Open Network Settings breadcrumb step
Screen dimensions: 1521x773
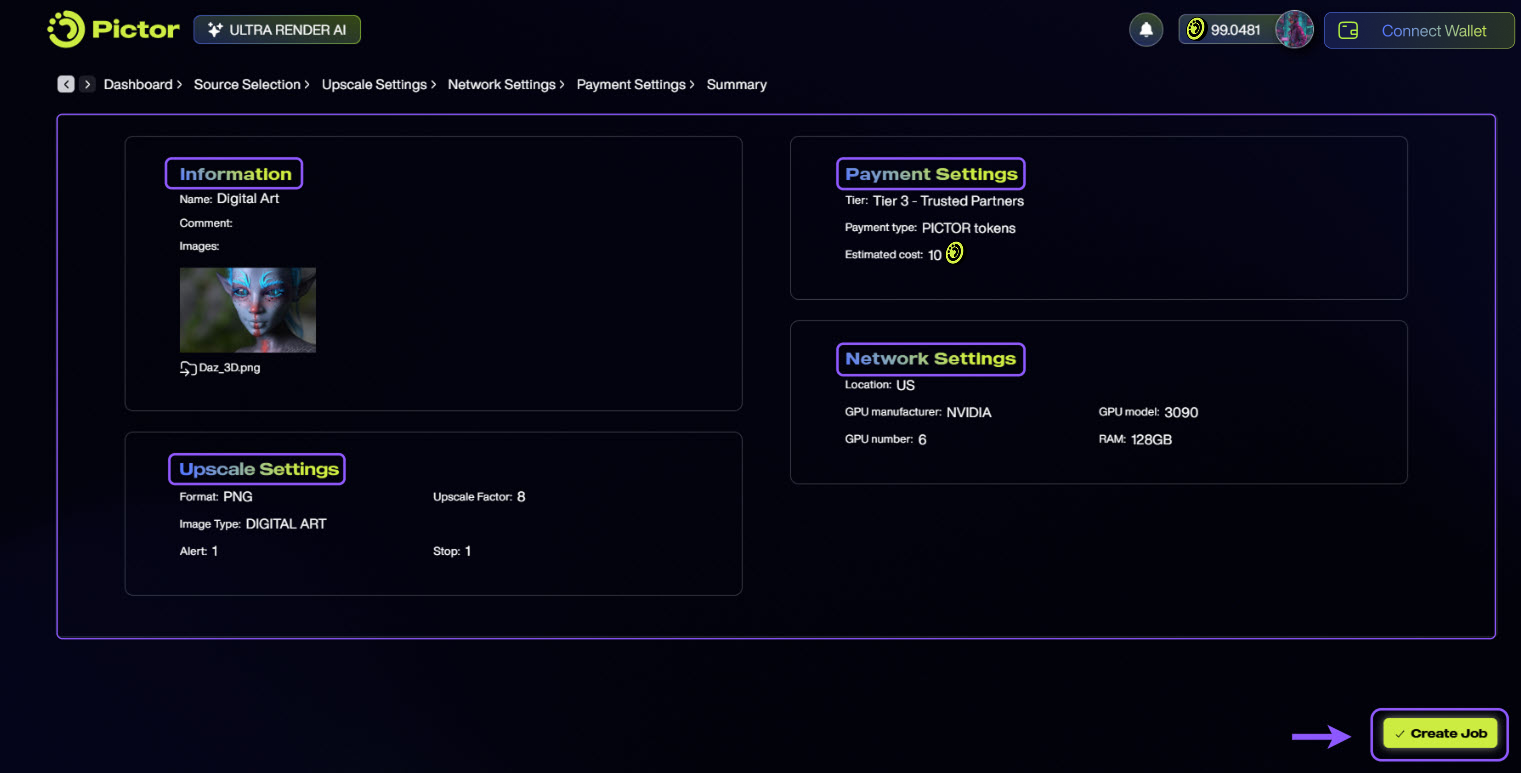[x=501, y=85]
